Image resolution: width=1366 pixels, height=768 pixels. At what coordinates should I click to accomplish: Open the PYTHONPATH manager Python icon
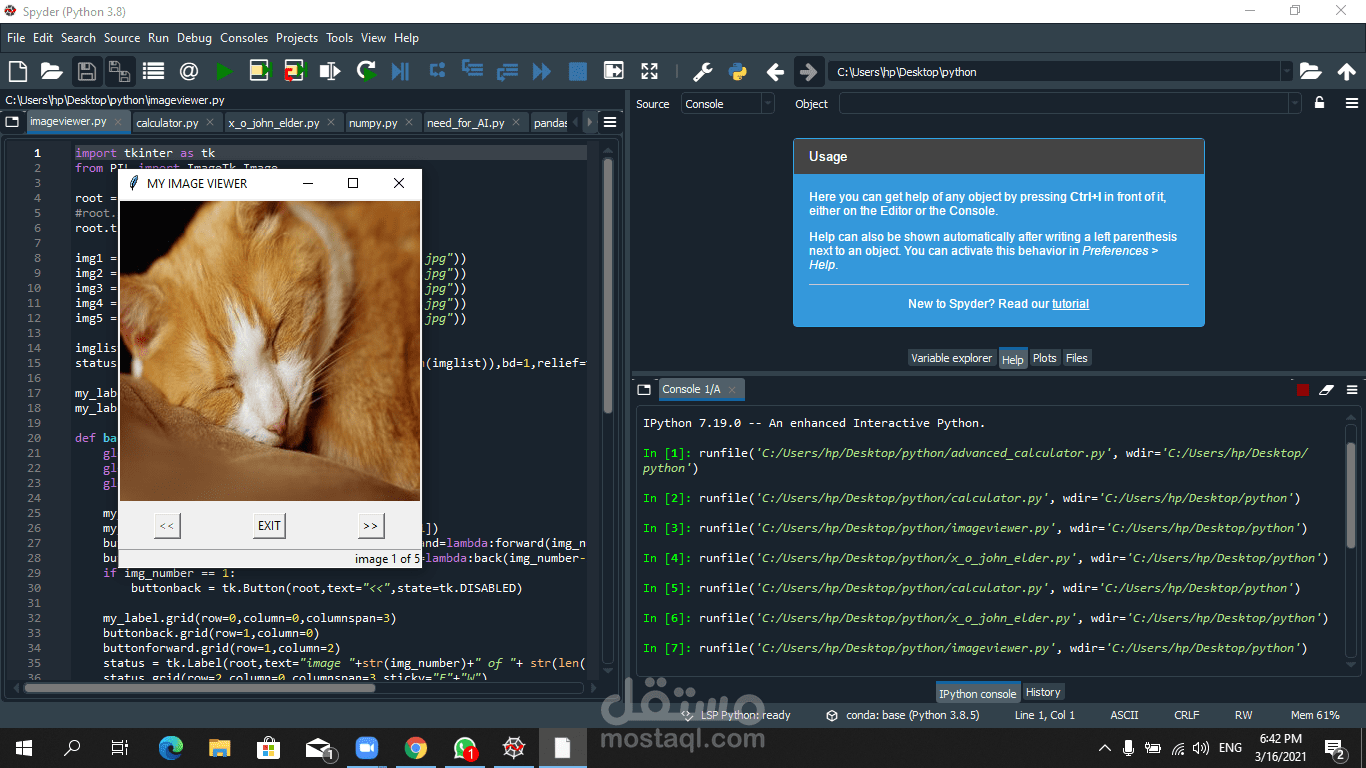(x=738, y=71)
